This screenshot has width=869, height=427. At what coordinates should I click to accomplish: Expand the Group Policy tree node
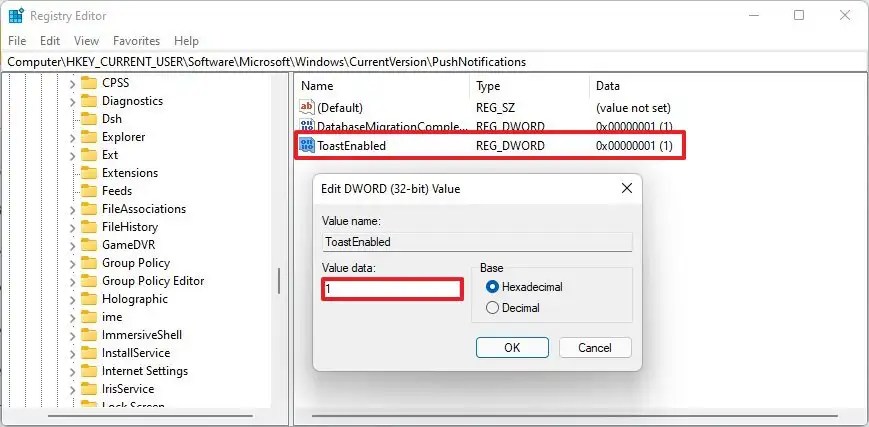point(72,264)
